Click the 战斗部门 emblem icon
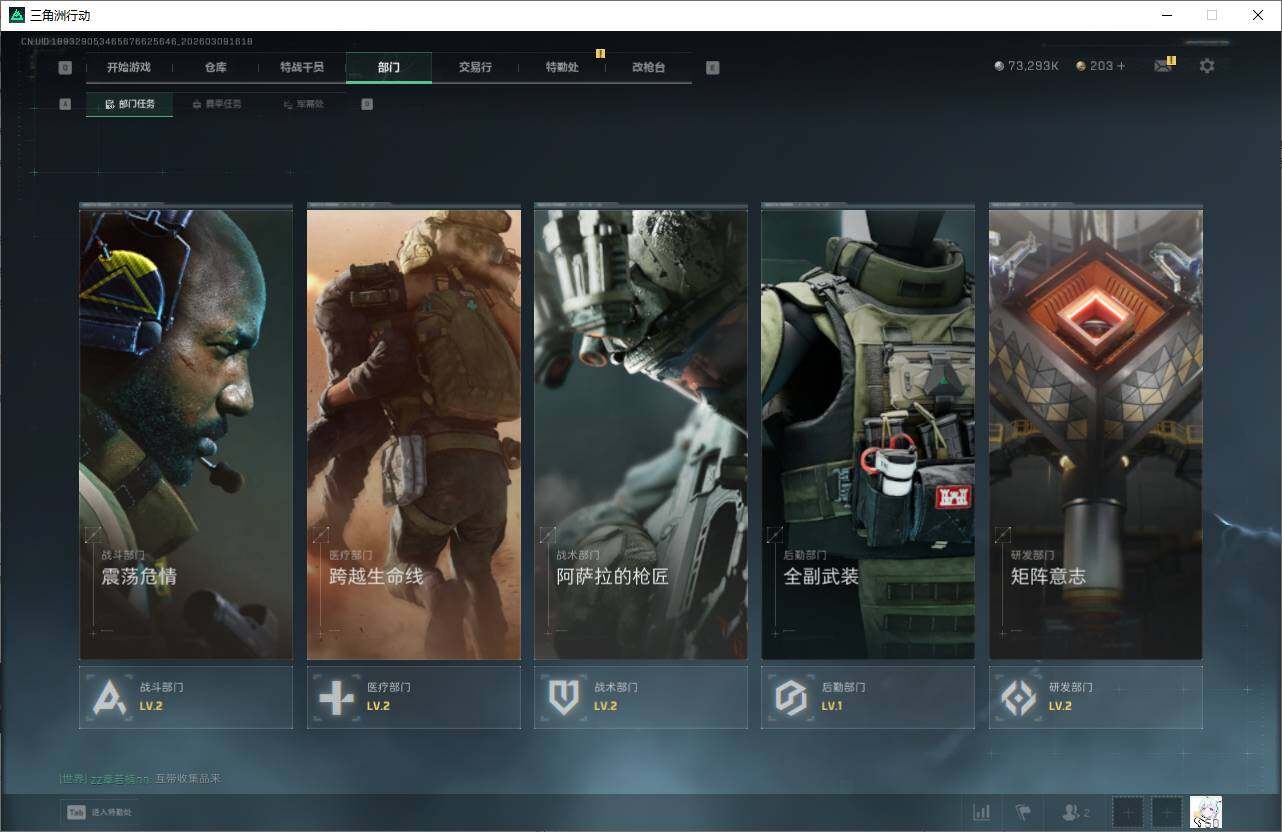 [x=109, y=697]
